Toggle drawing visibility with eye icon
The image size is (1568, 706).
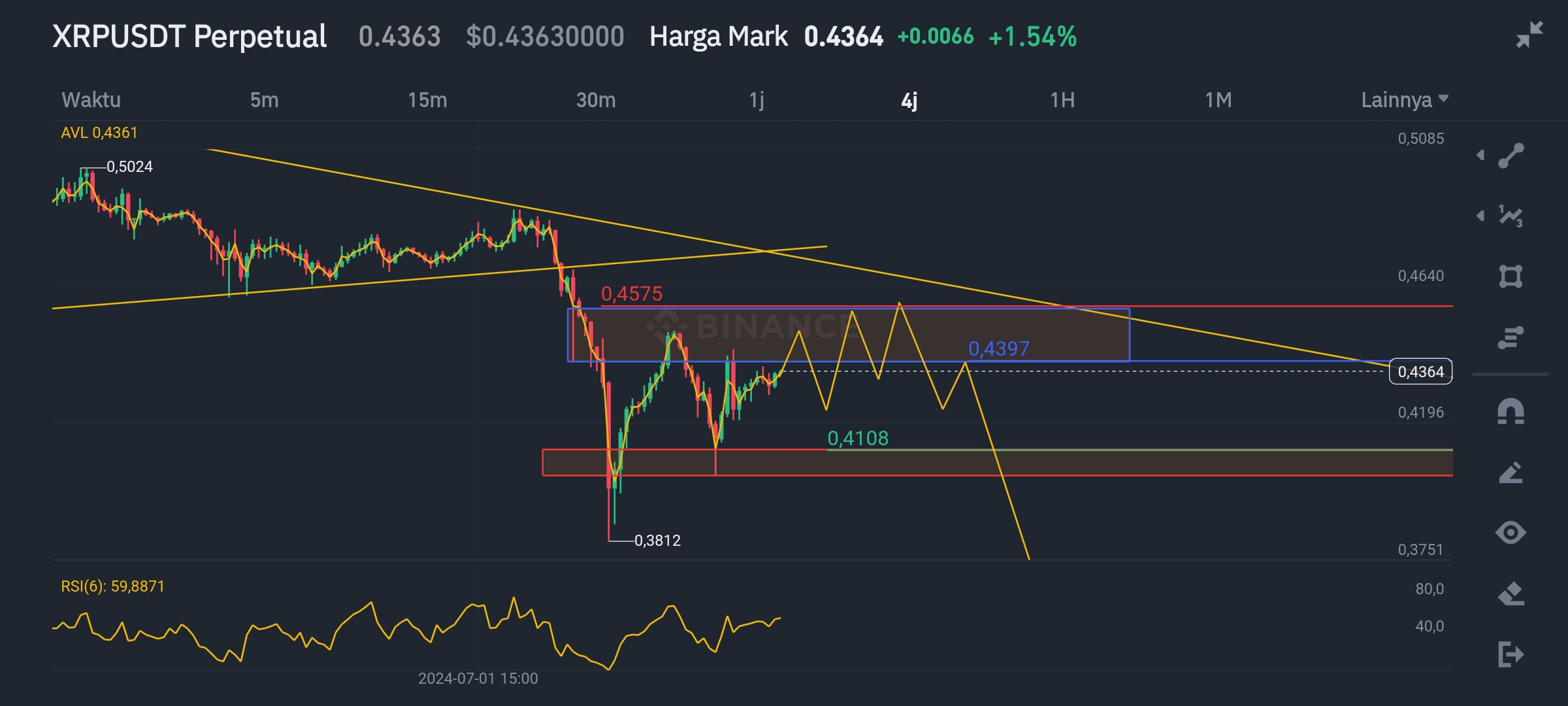coord(1511,532)
